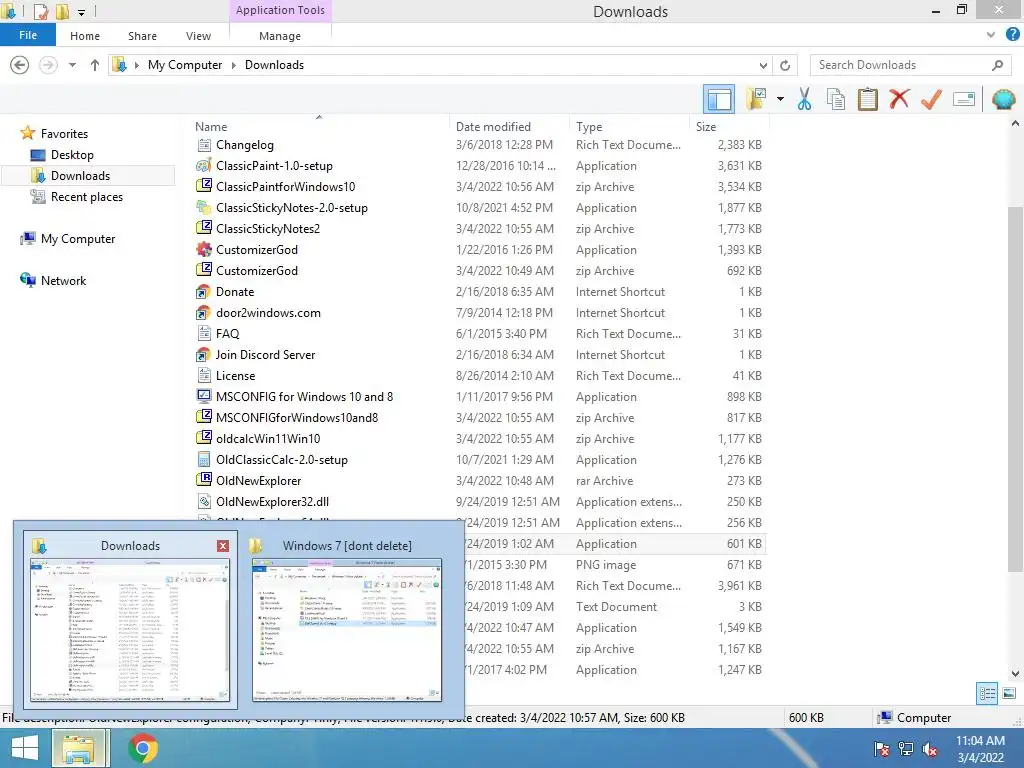Open the Manage ribbon tab
The image size is (1024, 768).
click(x=280, y=36)
